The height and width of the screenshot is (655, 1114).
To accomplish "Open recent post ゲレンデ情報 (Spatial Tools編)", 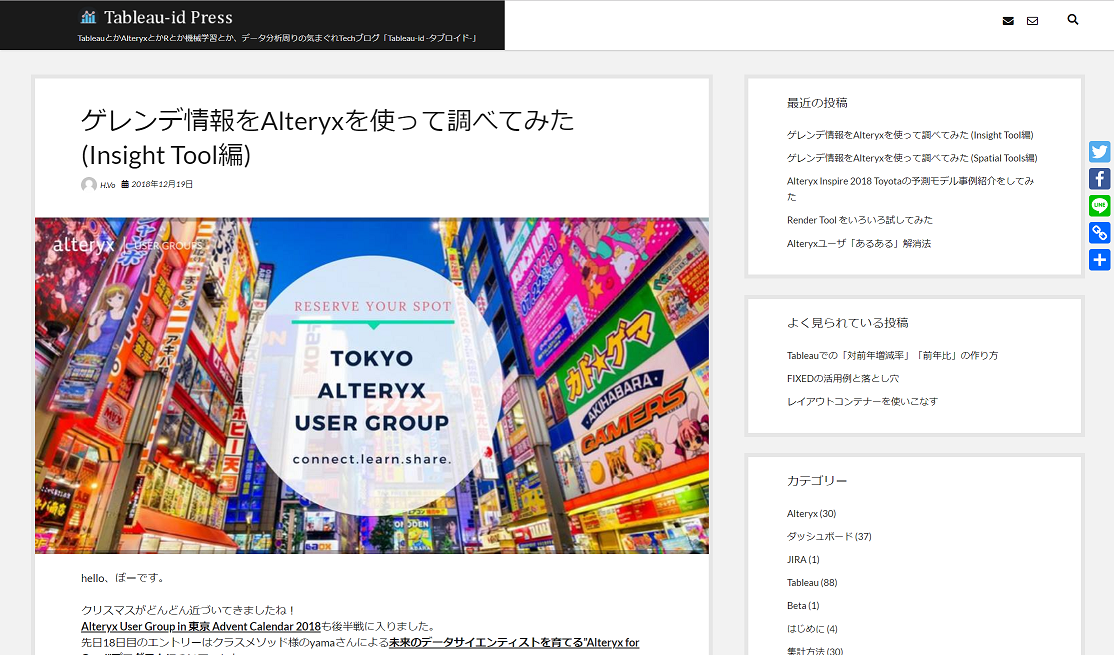I will point(912,158).
